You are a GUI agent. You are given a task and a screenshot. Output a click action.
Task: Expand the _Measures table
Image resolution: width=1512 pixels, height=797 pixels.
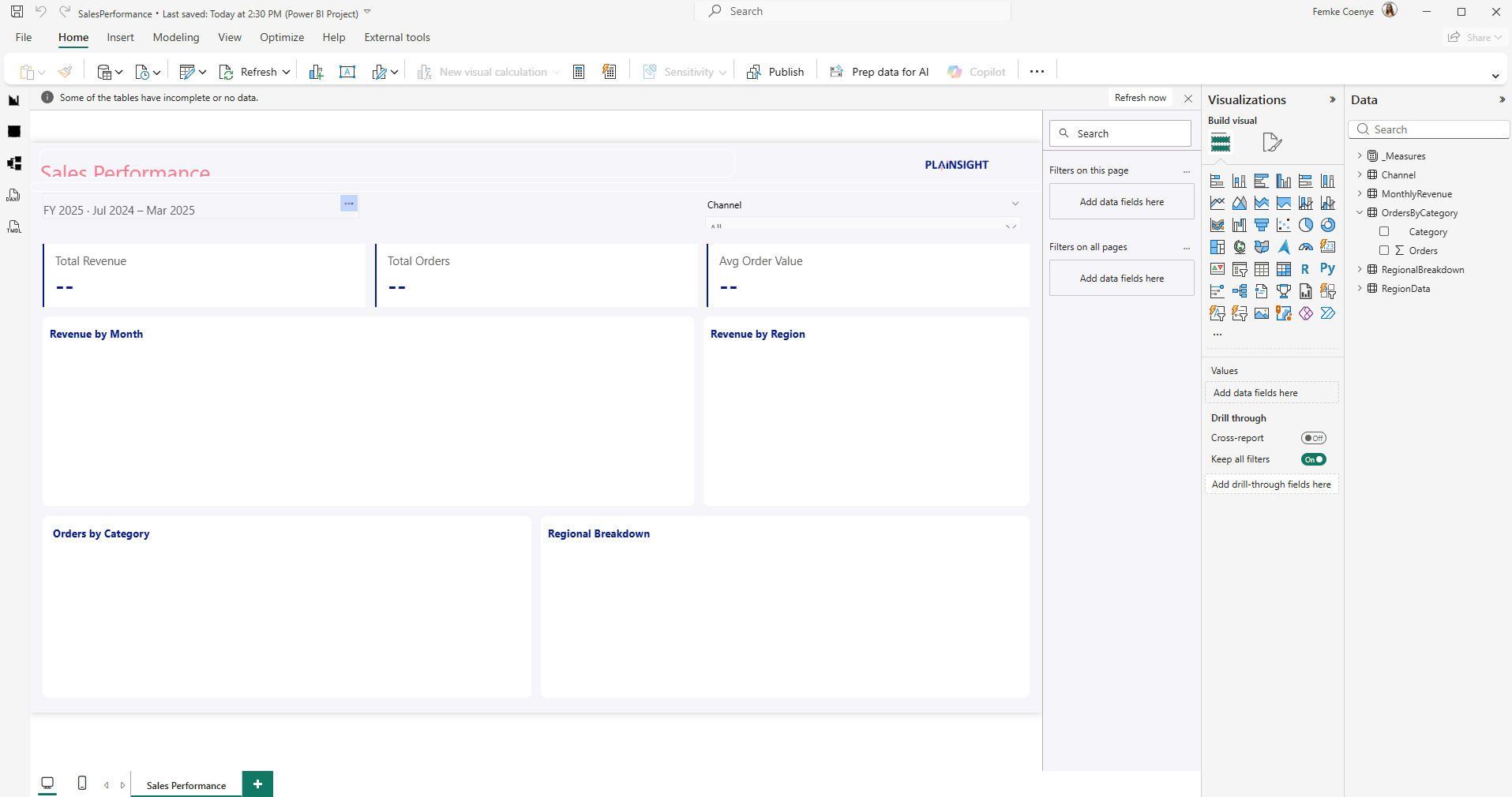1360,155
